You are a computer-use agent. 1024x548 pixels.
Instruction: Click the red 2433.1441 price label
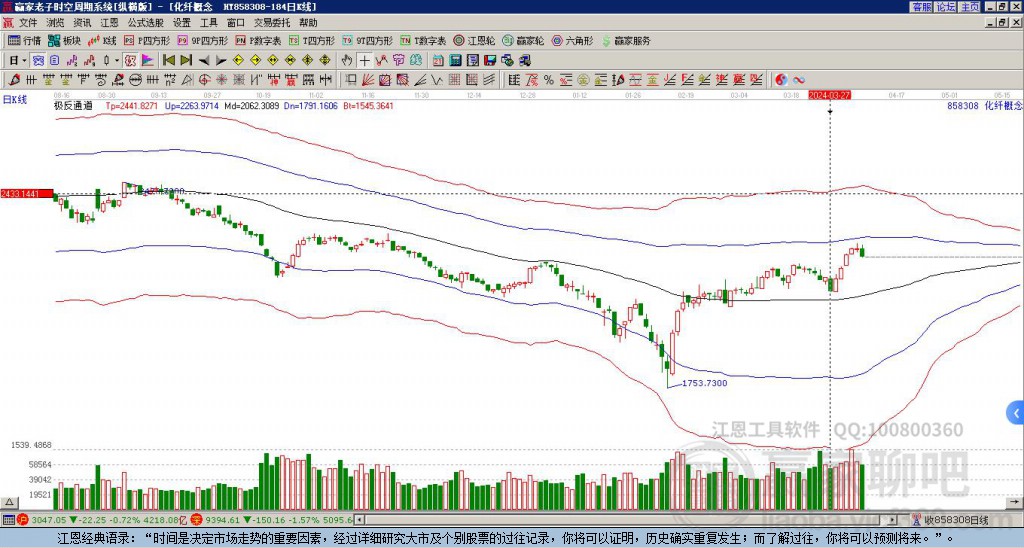point(27,194)
